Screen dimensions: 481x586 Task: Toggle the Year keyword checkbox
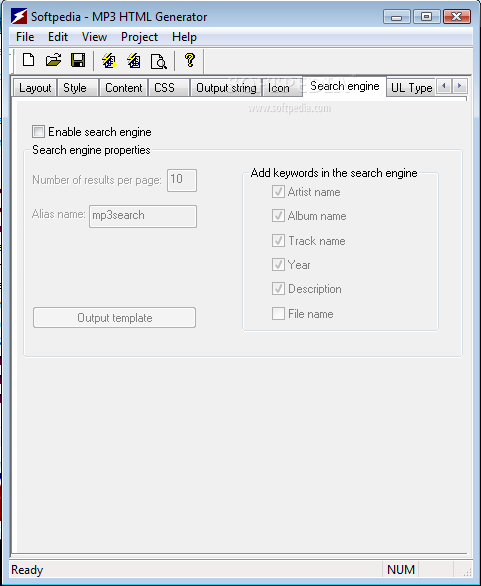[278, 265]
